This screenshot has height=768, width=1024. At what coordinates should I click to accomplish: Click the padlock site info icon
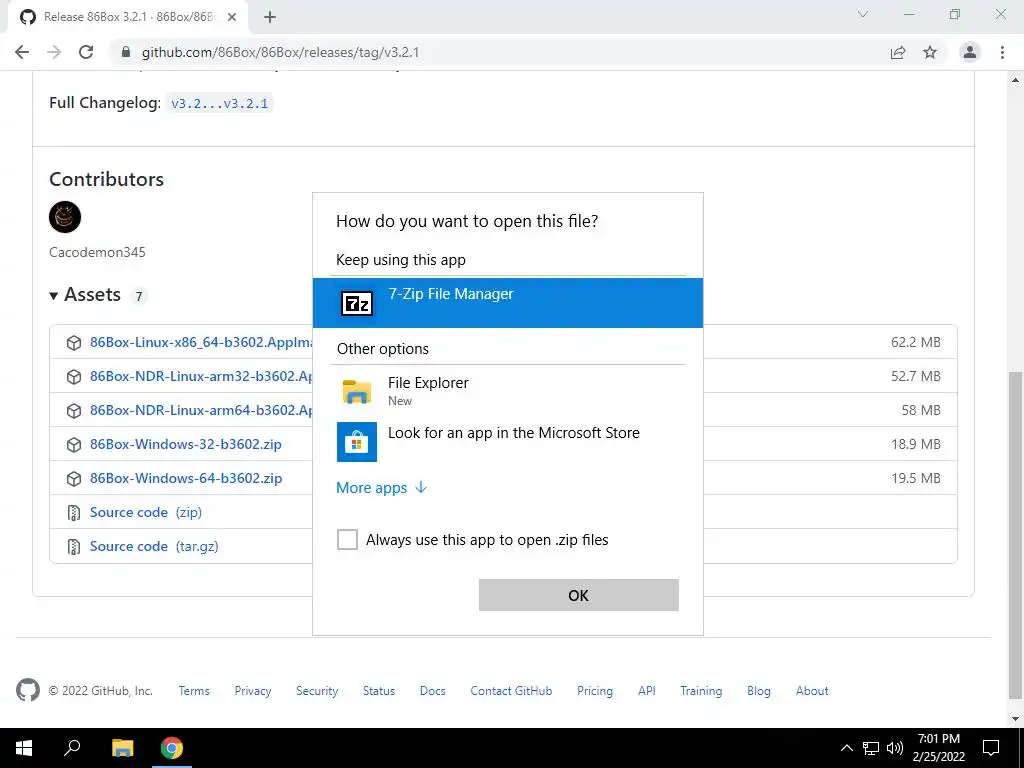pyautogui.click(x=126, y=52)
